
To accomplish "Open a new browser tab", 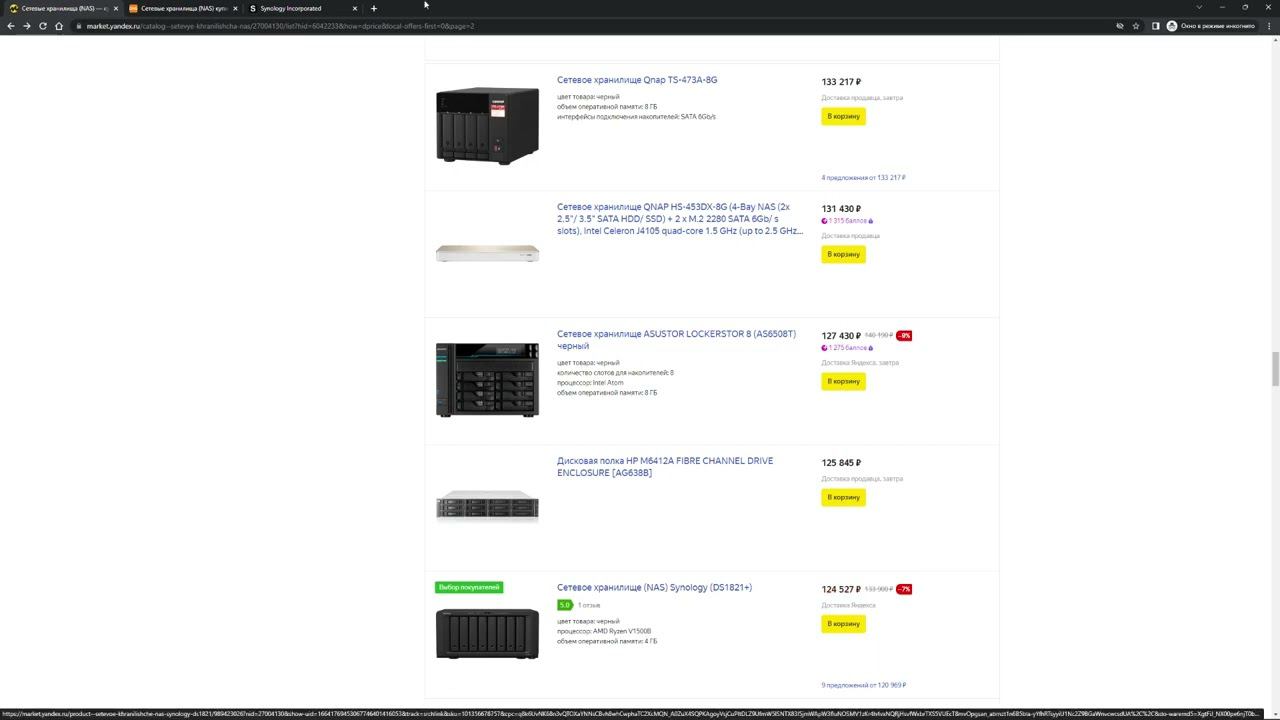I will click(374, 8).
